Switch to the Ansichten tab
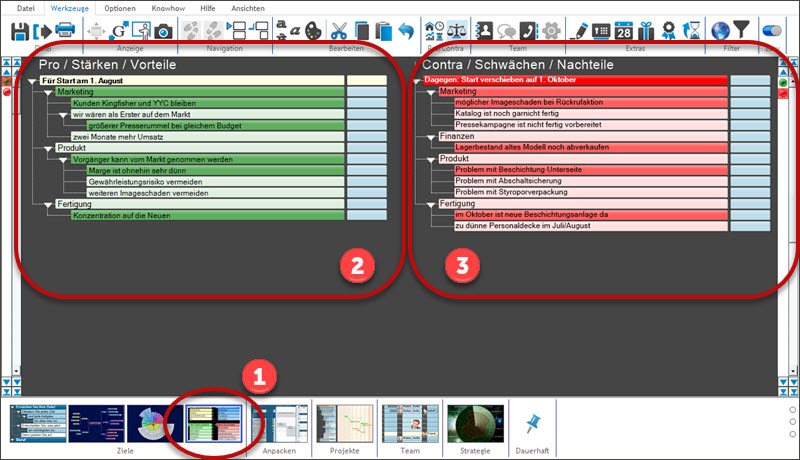 pyautogui.click(x=248, y=7)
